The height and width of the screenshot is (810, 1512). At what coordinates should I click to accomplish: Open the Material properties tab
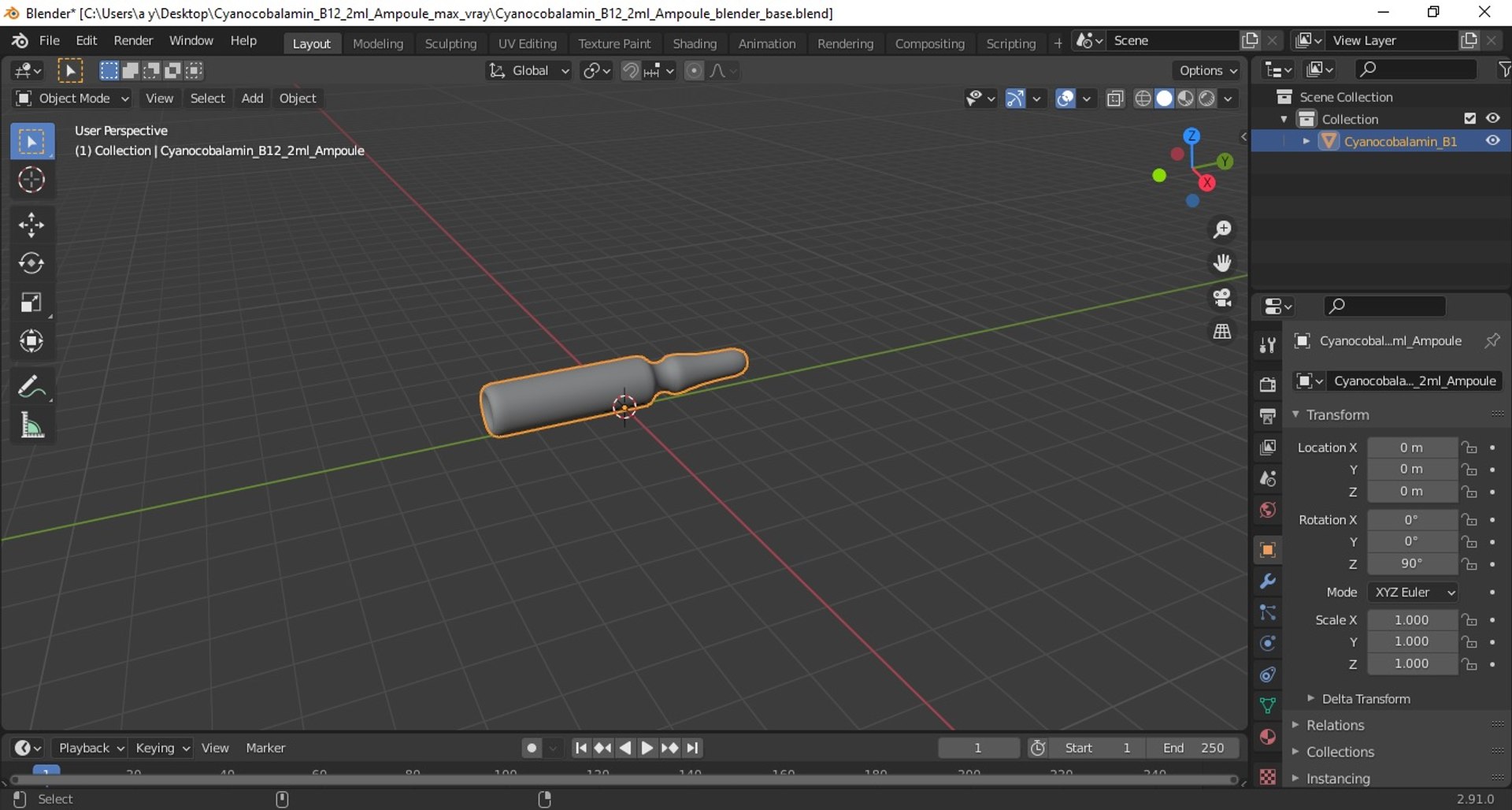point(1267,737)
